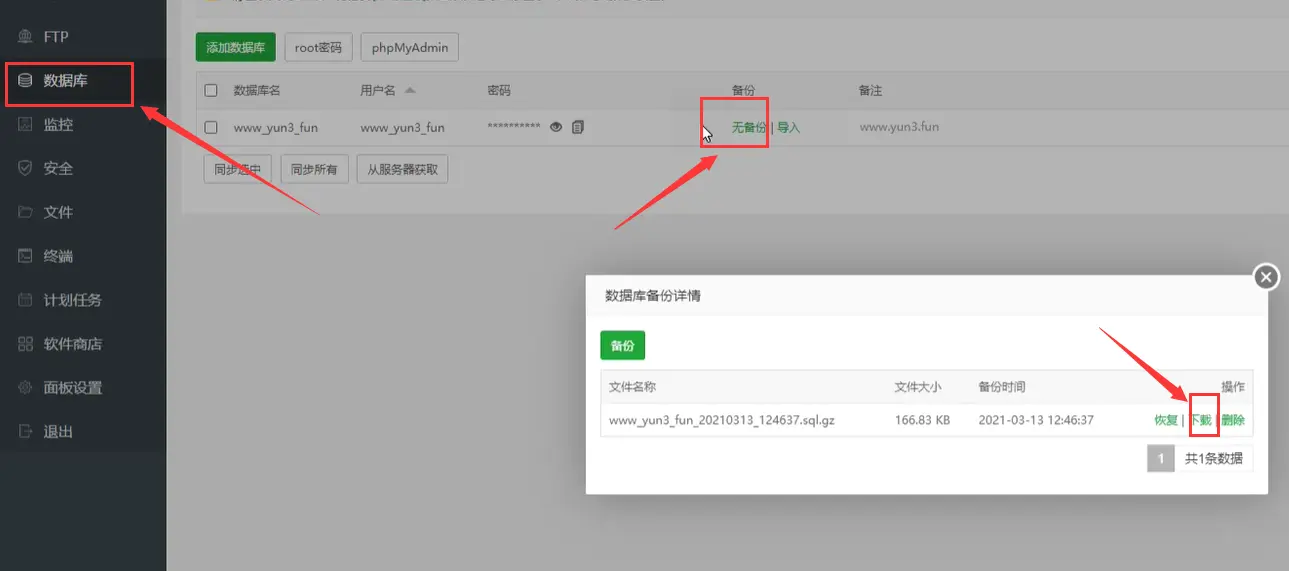The width and height of the screenshot is (1289, 571).
Task: Click the 166.83 KB file size cell
Action: tap(922, 420)
